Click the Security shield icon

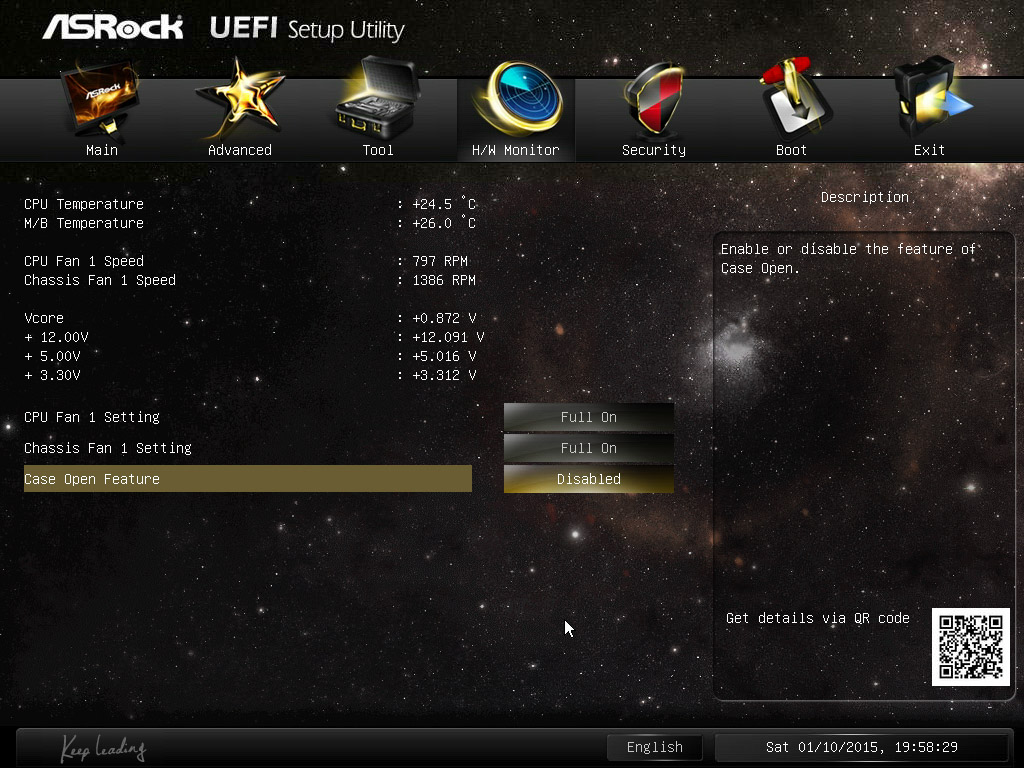(x=654, y=100)
